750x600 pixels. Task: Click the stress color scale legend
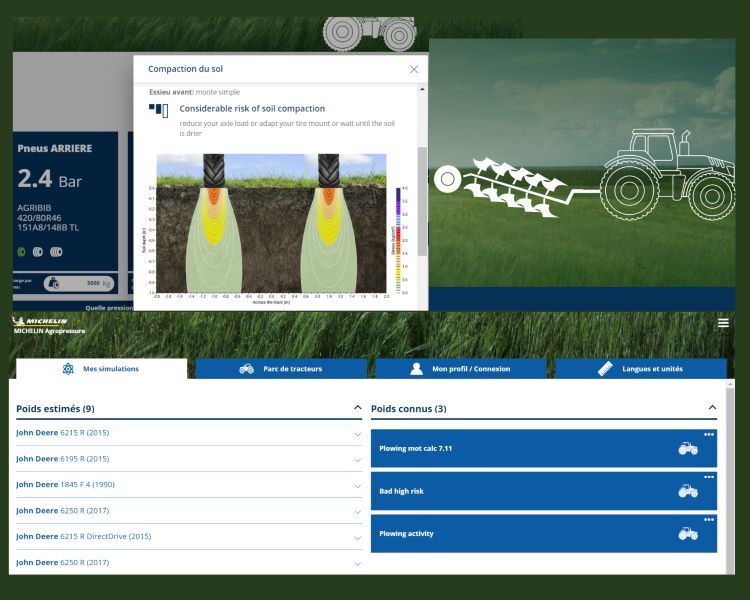click(398, 240)
